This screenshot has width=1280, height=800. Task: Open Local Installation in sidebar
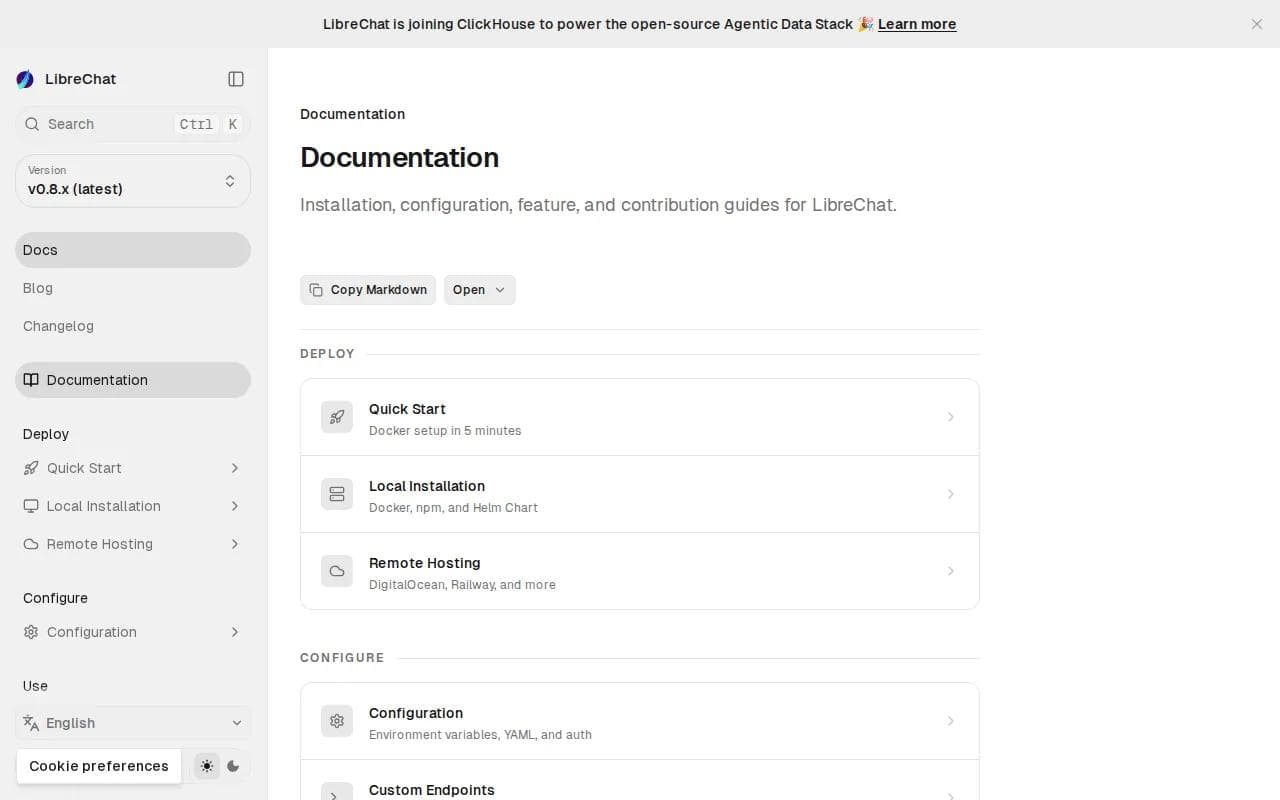point(133,506)
